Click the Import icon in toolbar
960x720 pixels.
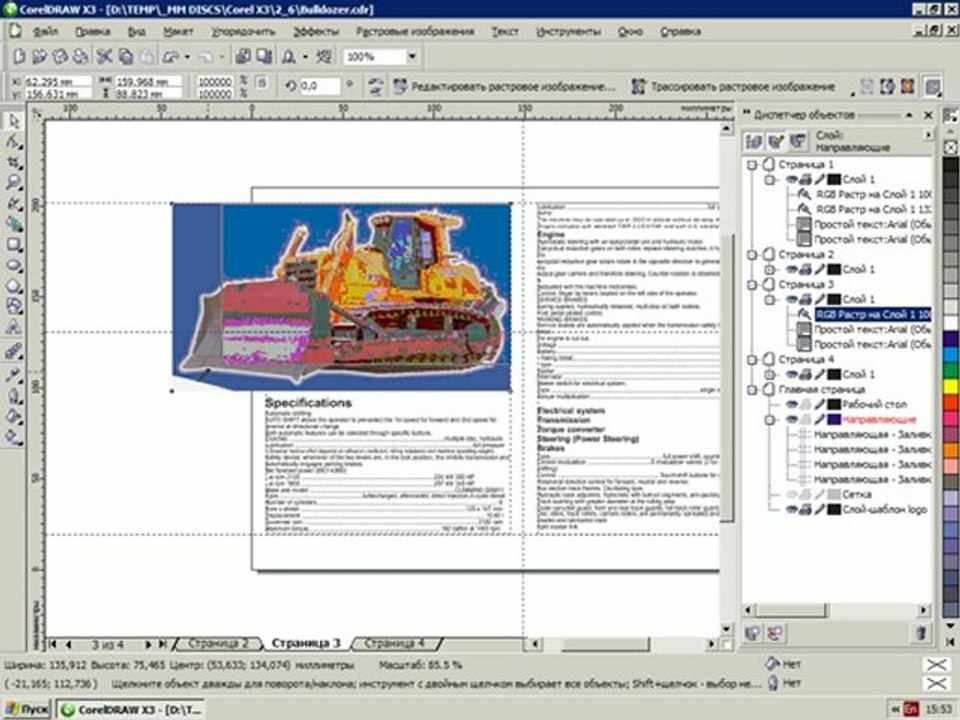tap(243, 57)
